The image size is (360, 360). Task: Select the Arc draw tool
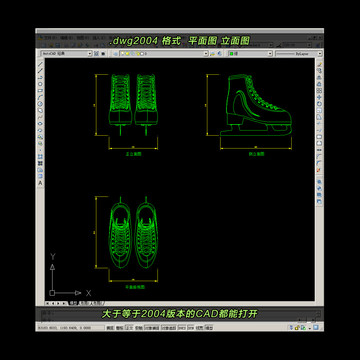pos(40,97)
